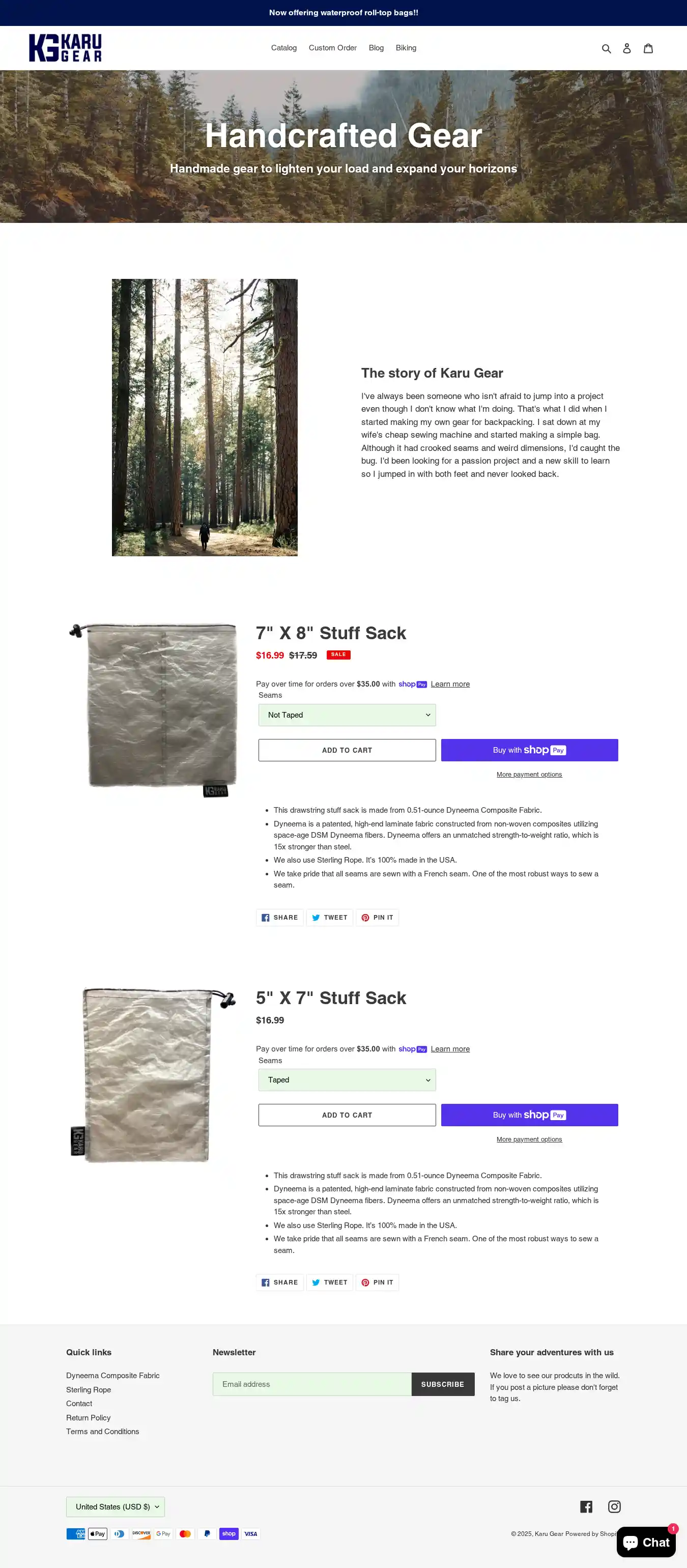Navigate to the Biking menu link
The width and height of the screenshot is (687, 1568).
(406, 48)
